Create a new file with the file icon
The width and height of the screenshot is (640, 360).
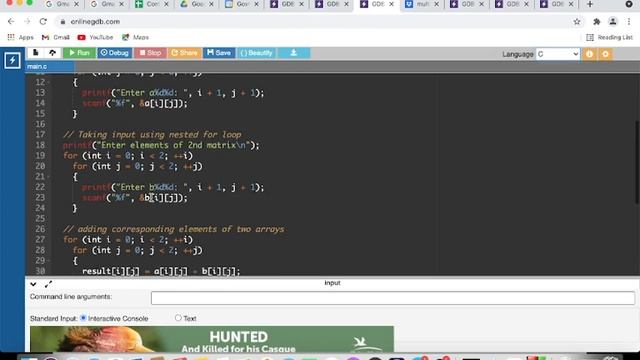tap(36, 53)
